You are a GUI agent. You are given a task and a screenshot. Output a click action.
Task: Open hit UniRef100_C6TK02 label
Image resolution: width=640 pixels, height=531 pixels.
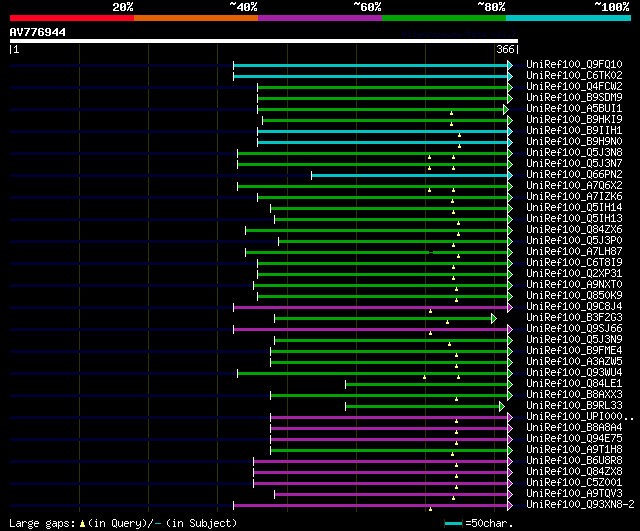(574, 75)
